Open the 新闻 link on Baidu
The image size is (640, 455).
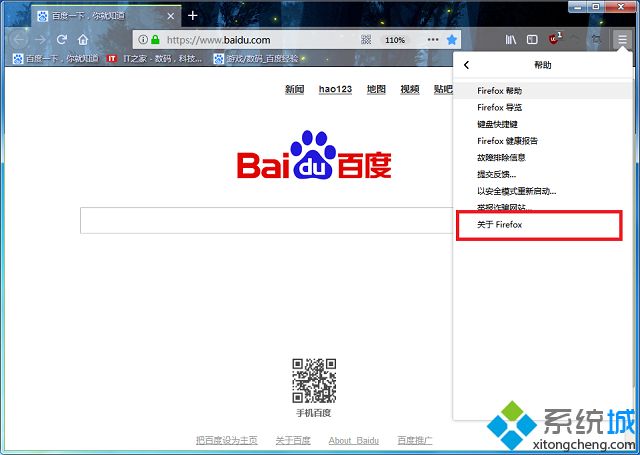(295, 89)
